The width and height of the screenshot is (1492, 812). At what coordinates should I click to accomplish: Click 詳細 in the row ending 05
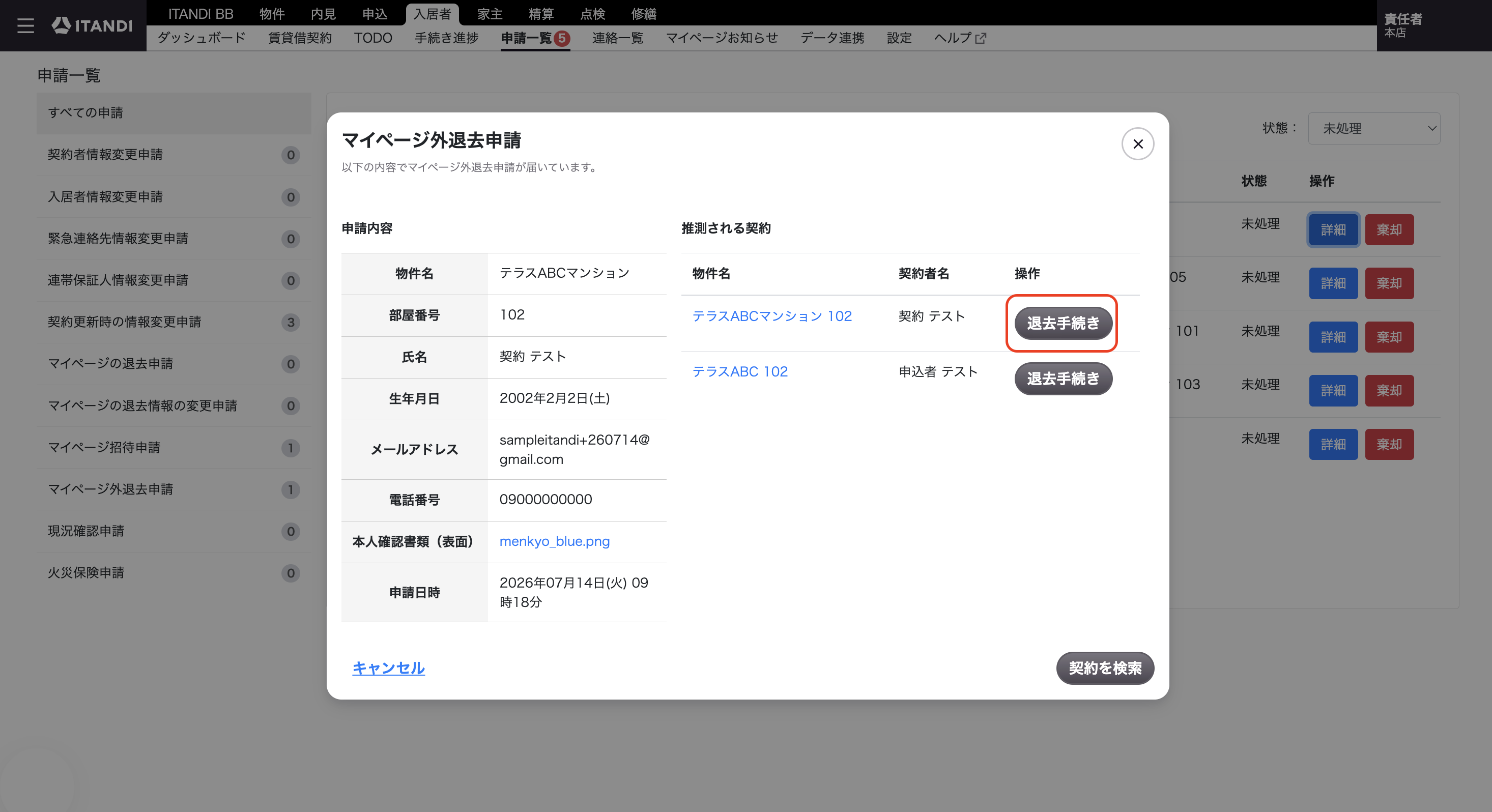1333,283
